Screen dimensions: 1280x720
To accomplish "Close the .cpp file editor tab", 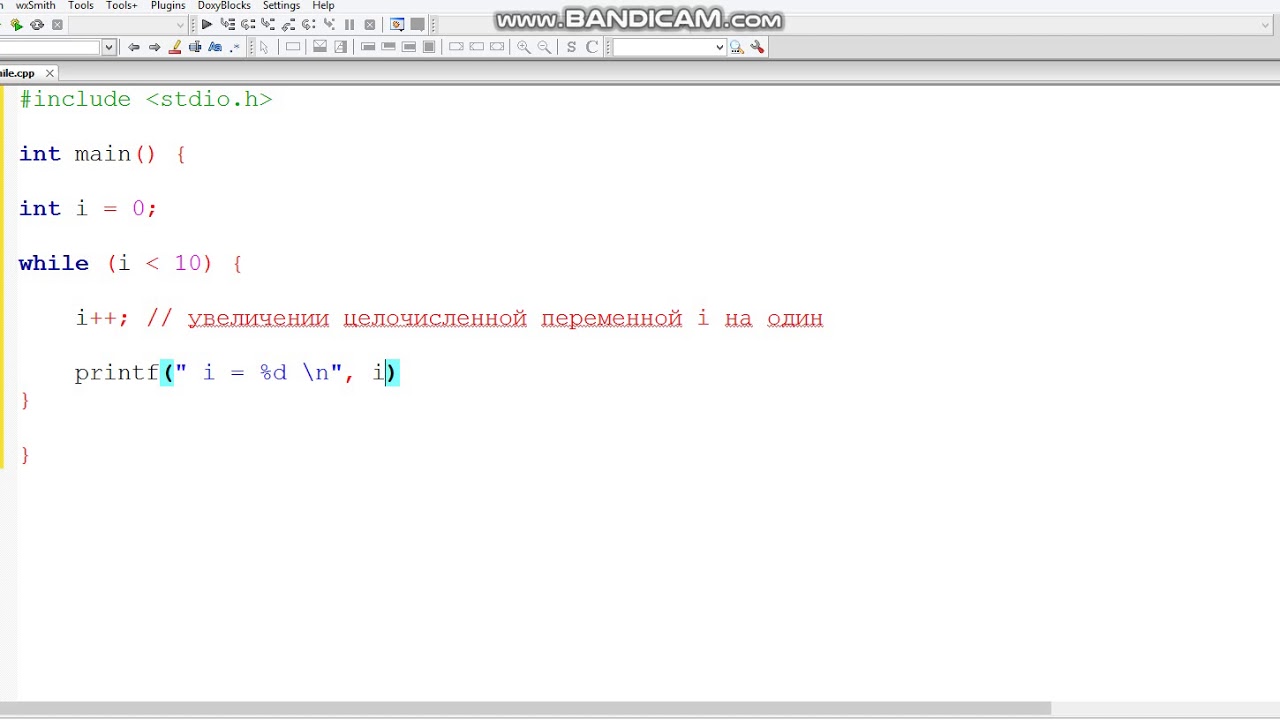I will tap(49, 73).
